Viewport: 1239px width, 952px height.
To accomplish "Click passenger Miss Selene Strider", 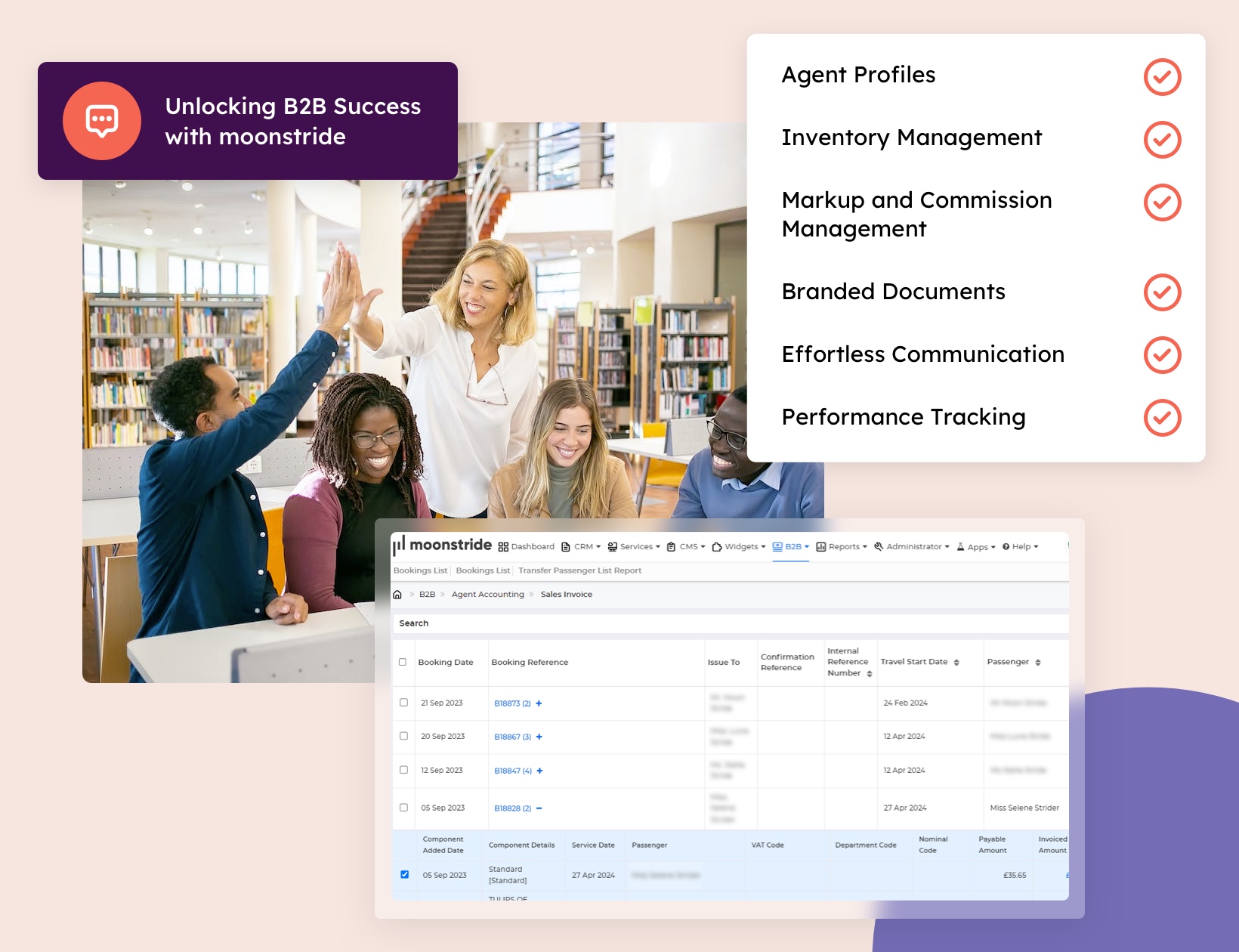I will click(1024, 808).
